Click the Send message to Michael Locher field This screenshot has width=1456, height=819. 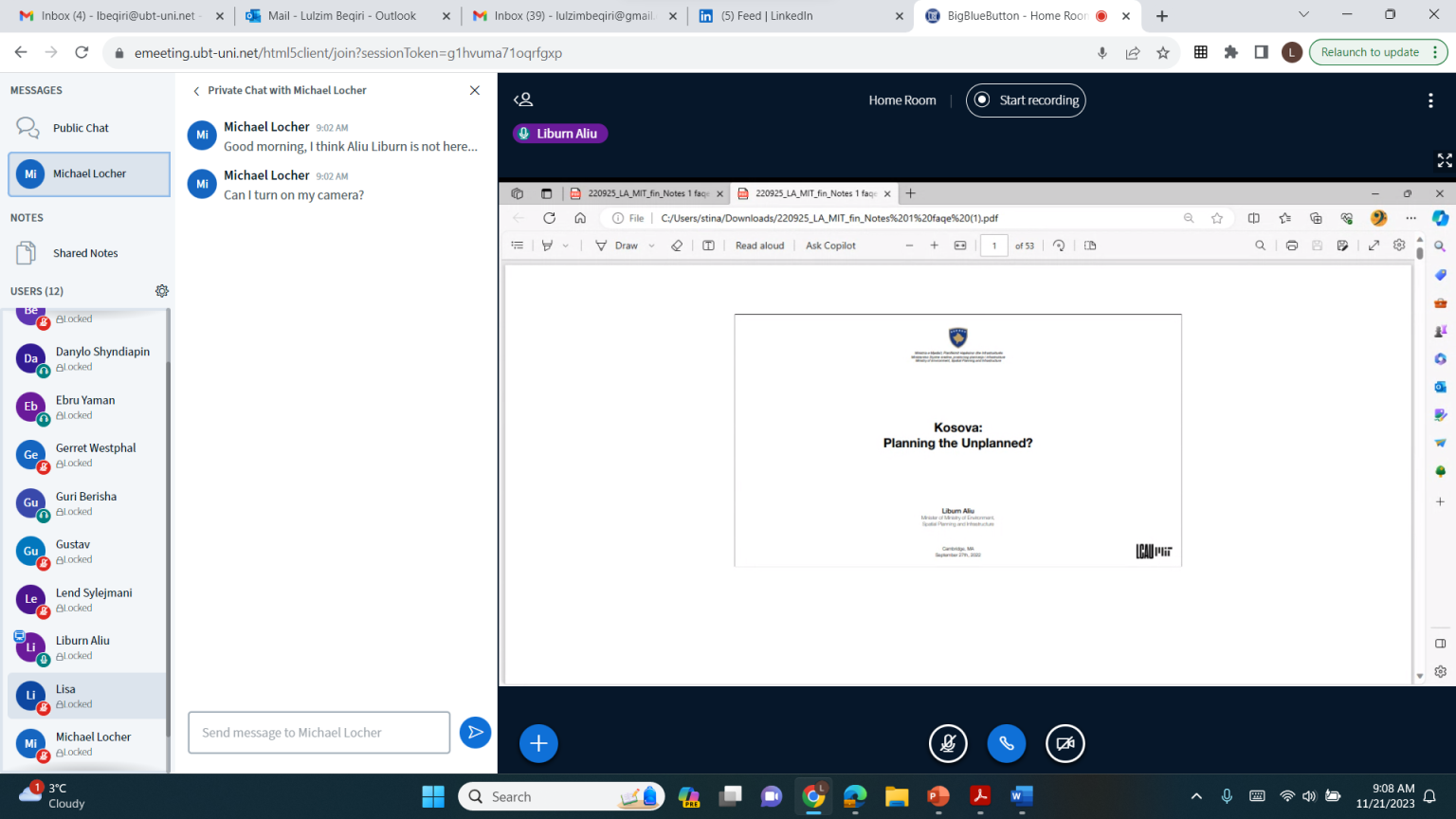point(318,733)
